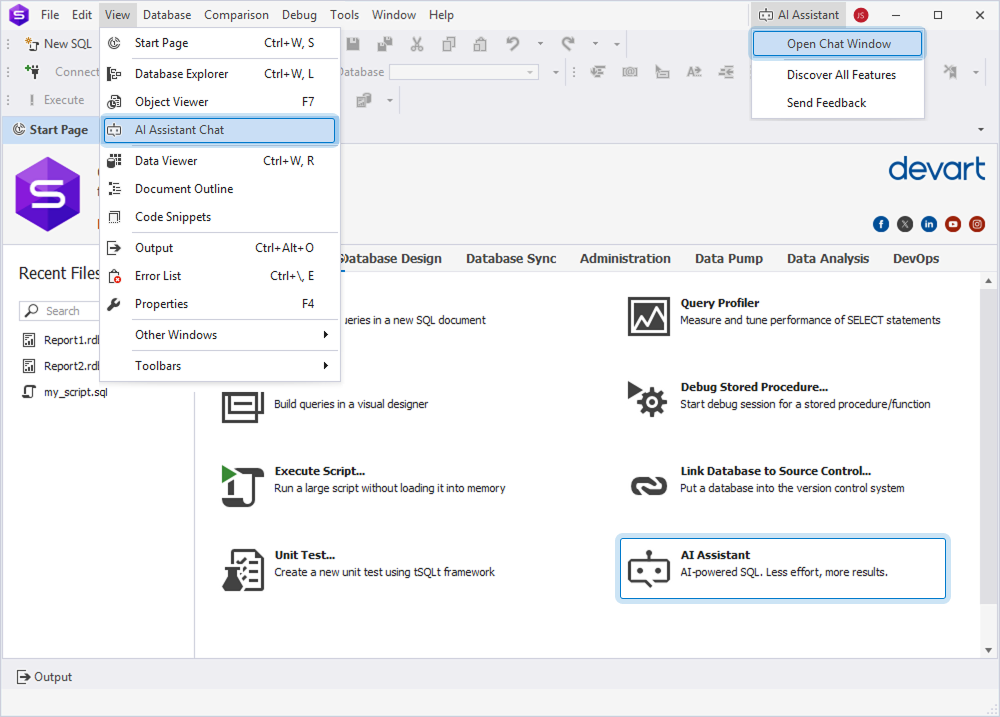Screen dimensions: 1000x717
Task: Select AI Assistant Chat from View menu
Action: pos(219,130)
